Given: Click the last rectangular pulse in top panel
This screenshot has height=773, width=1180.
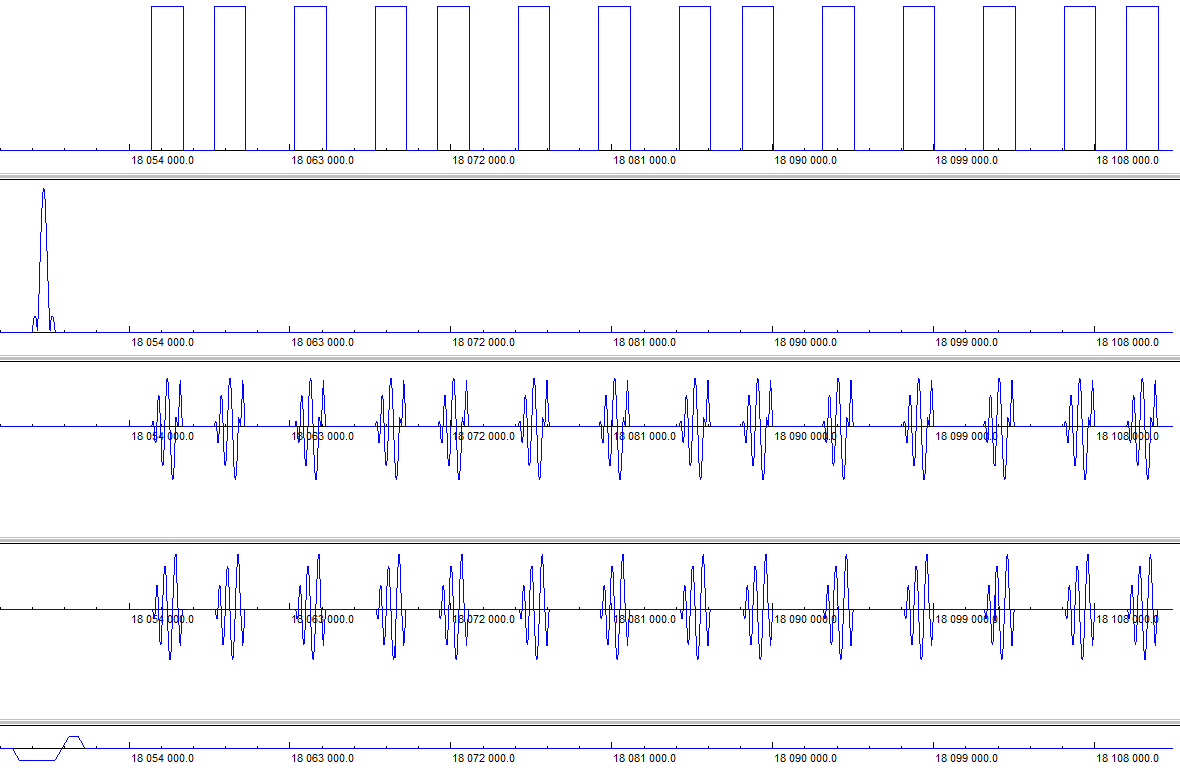Looking at the screenshot, I should 1142,78.
